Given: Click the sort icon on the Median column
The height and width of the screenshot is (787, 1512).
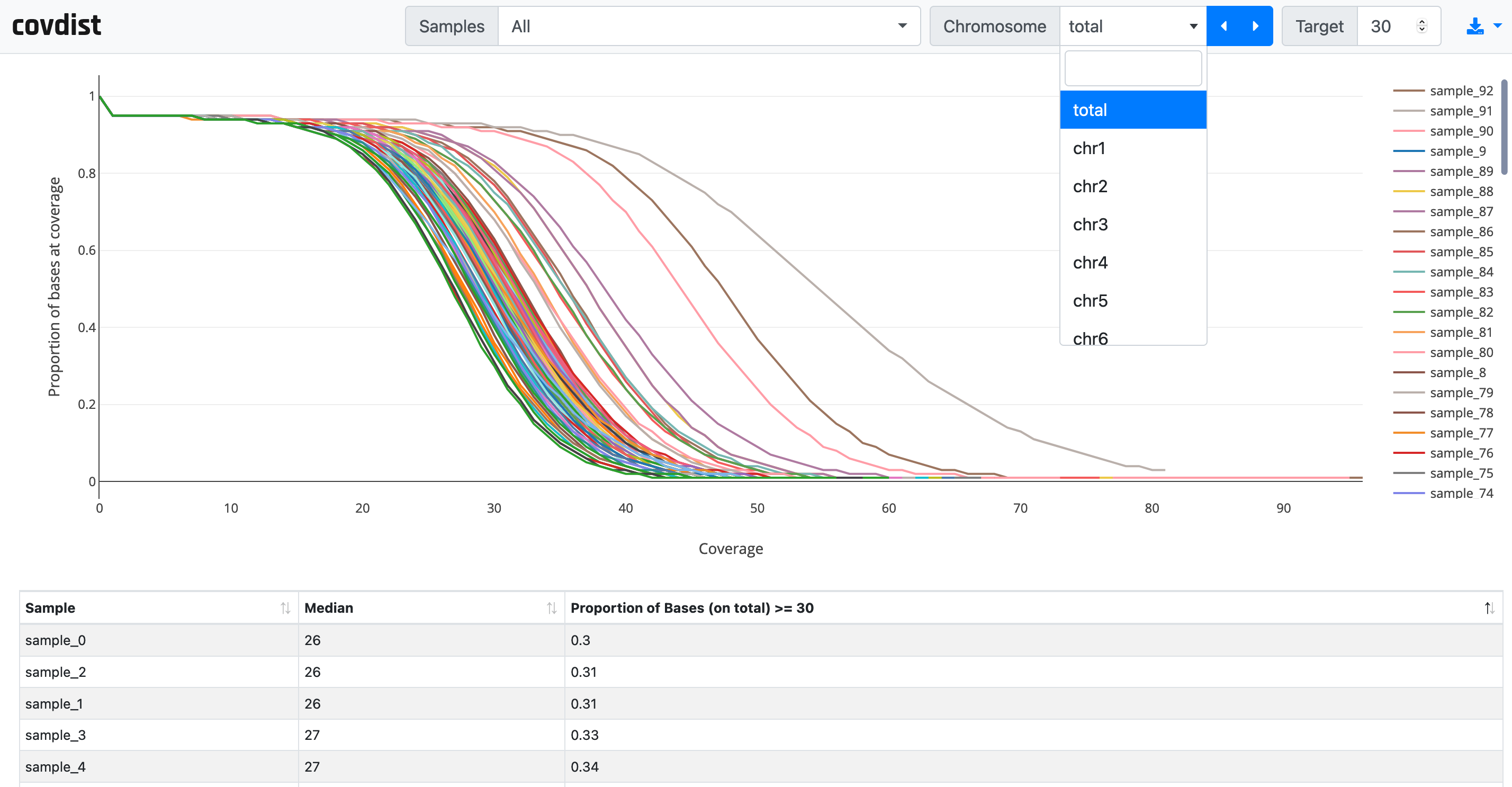Looking at the screenshot, I should pos(551,608).
